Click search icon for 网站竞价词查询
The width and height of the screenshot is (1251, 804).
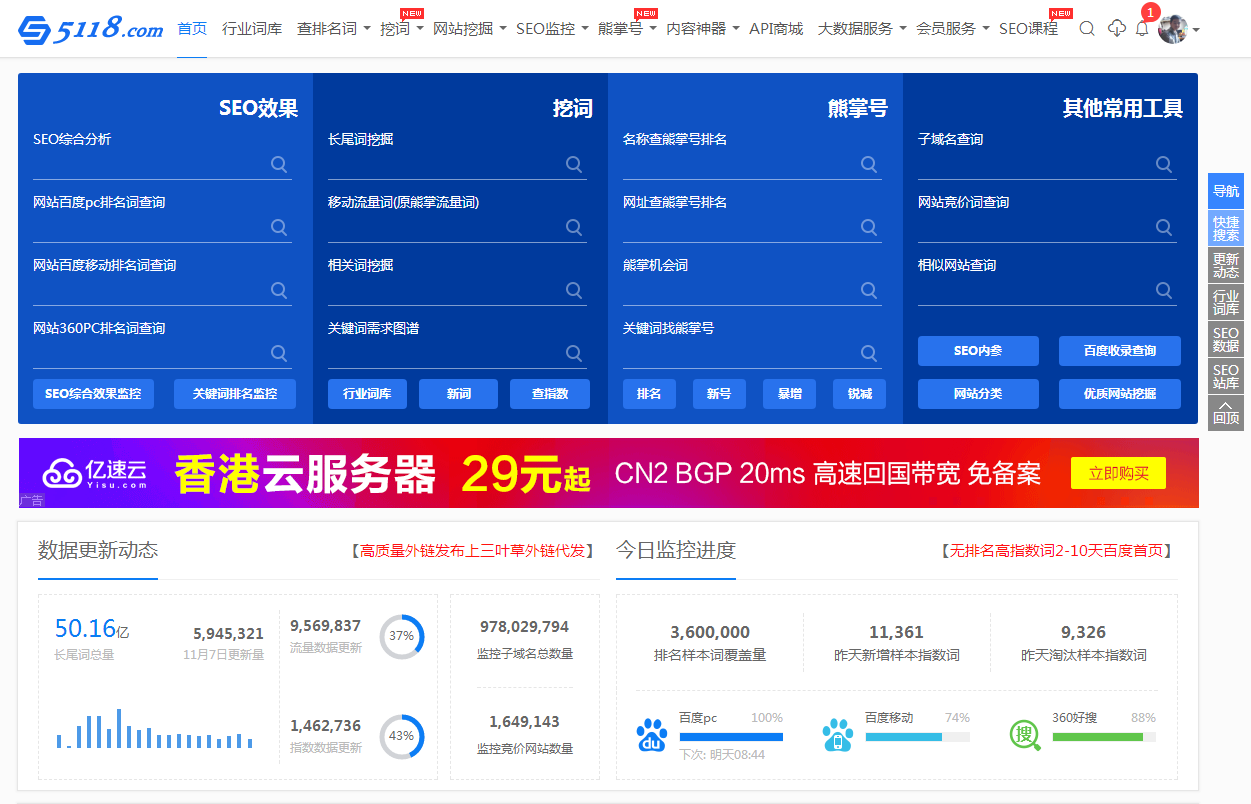1164,227
